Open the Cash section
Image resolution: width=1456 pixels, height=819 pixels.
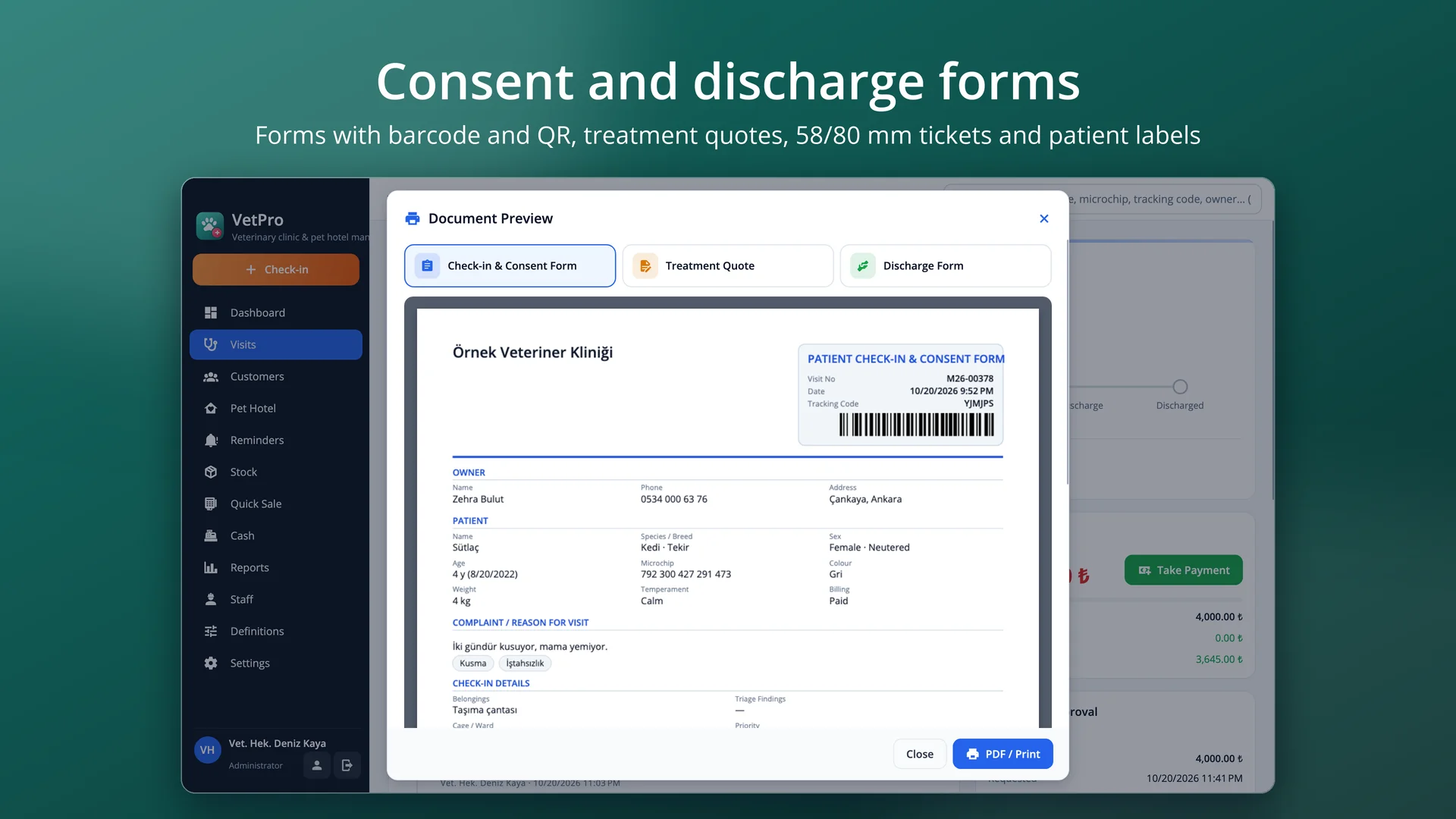[276, 535]
